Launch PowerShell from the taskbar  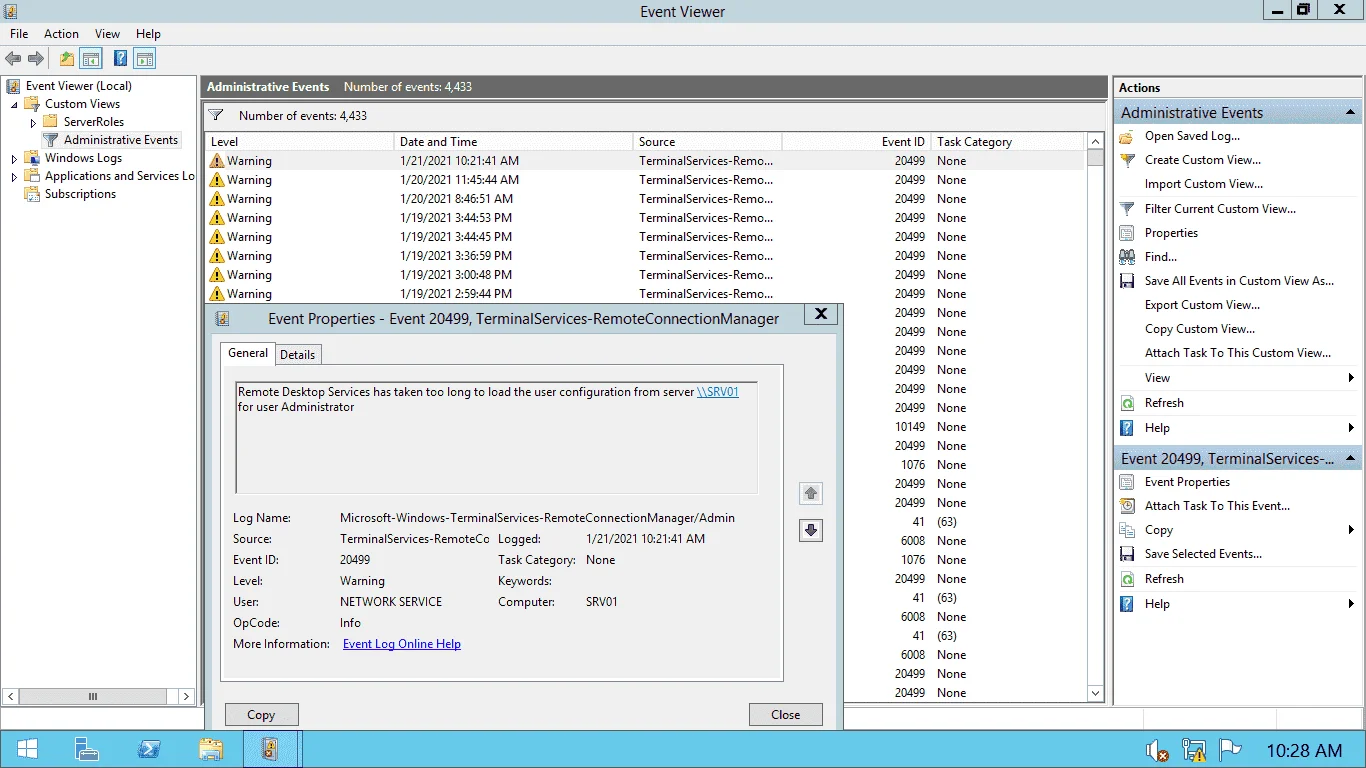point(149,749)
